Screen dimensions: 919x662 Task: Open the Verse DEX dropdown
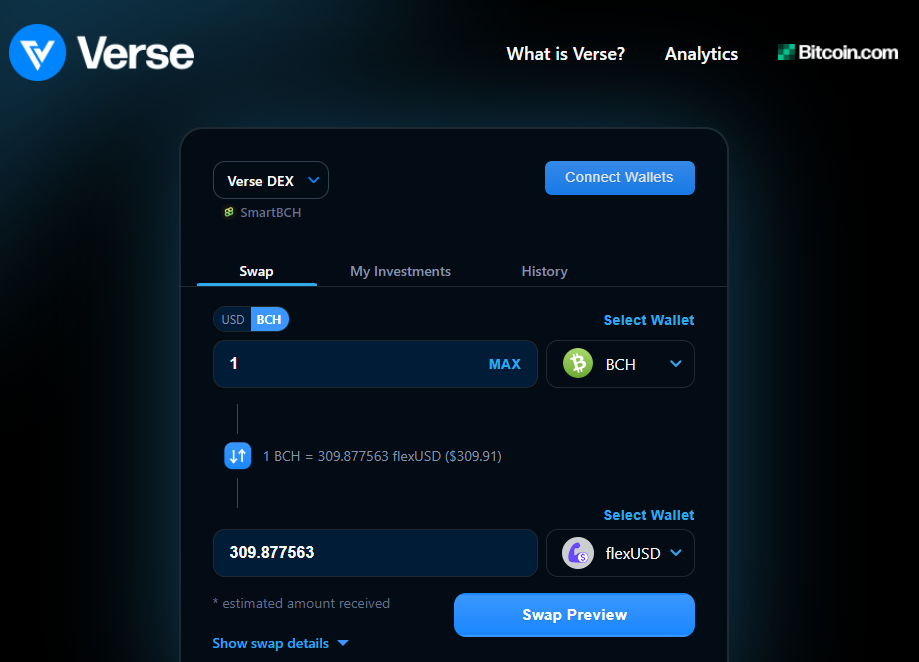coord(271,180)
